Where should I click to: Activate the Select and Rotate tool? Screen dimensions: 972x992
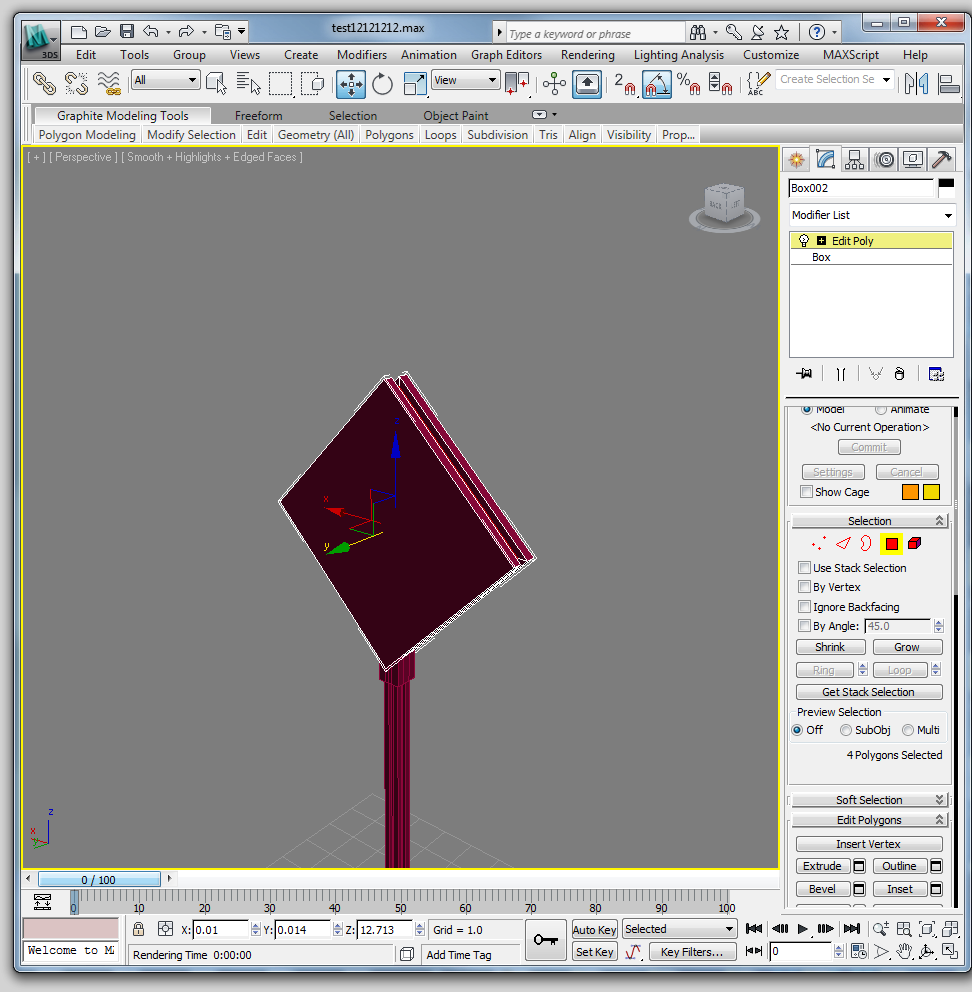coord(382,84)
